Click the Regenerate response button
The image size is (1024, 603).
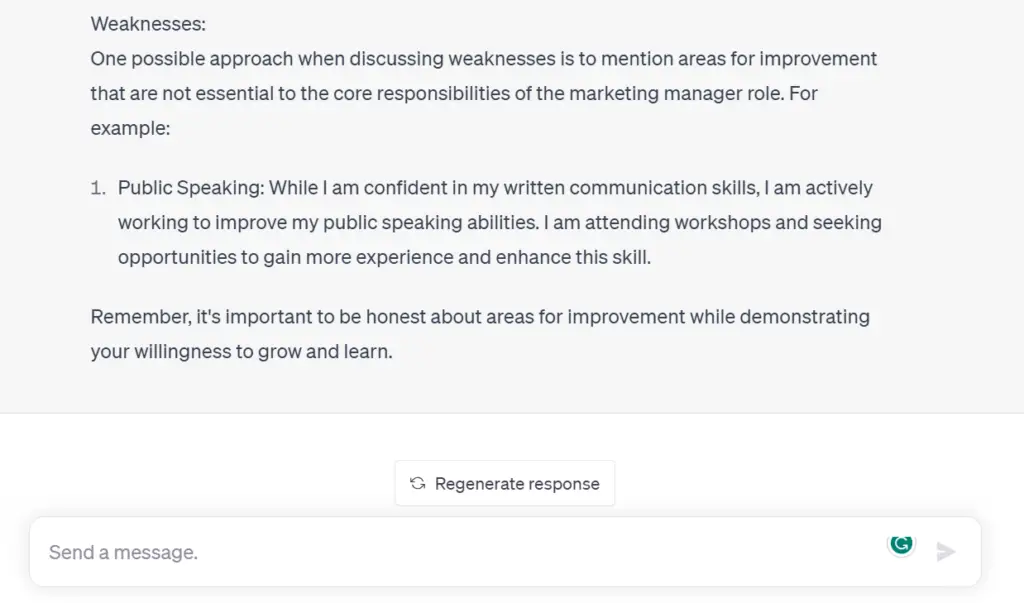tap(505, 483)
